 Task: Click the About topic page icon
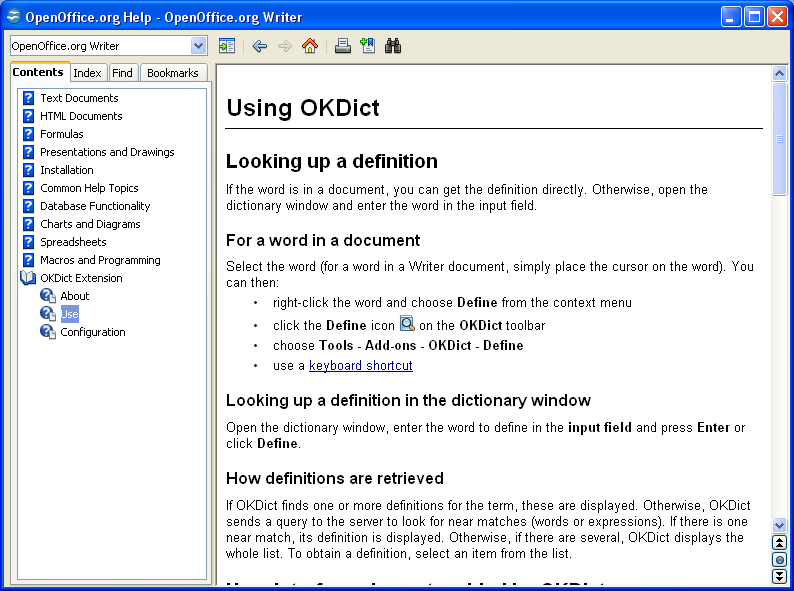(48, 296)
